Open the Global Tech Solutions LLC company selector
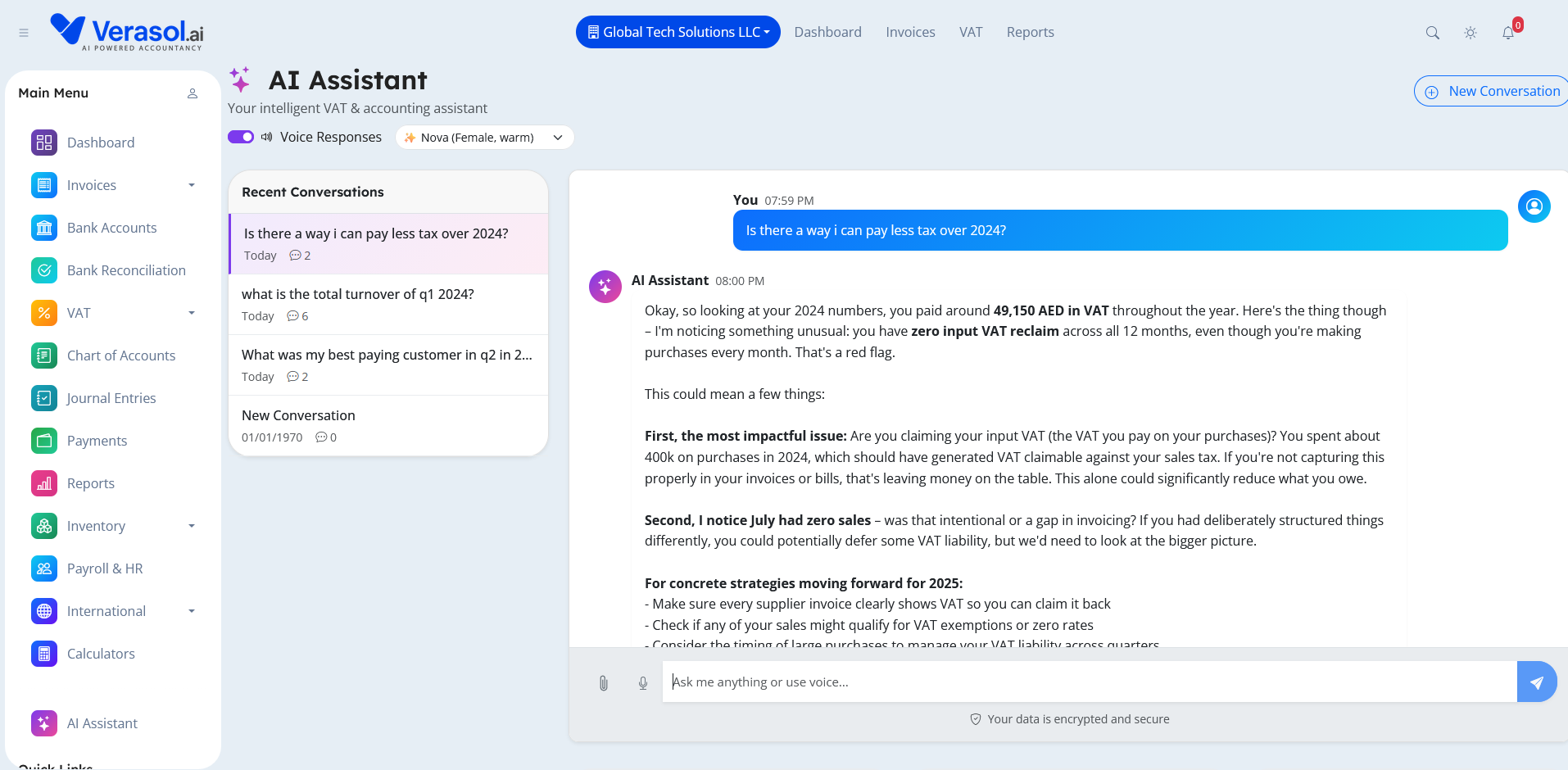 (x=677, y=31)
